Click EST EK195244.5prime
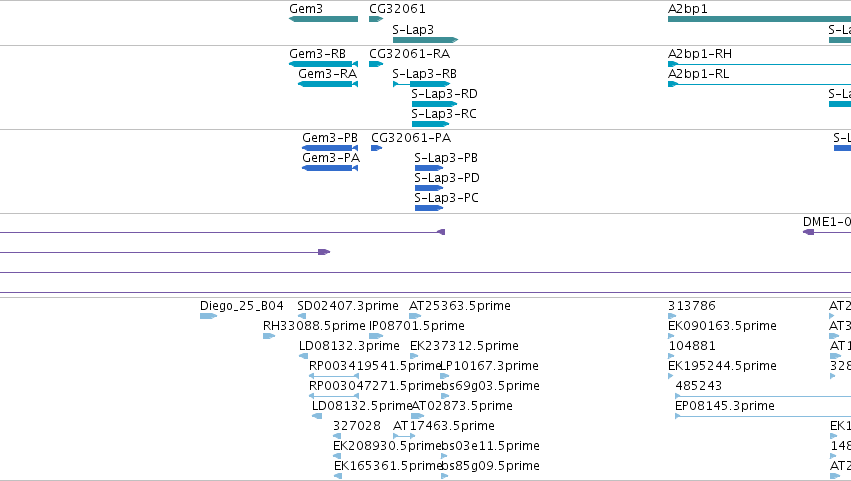 tap(671, 376)
